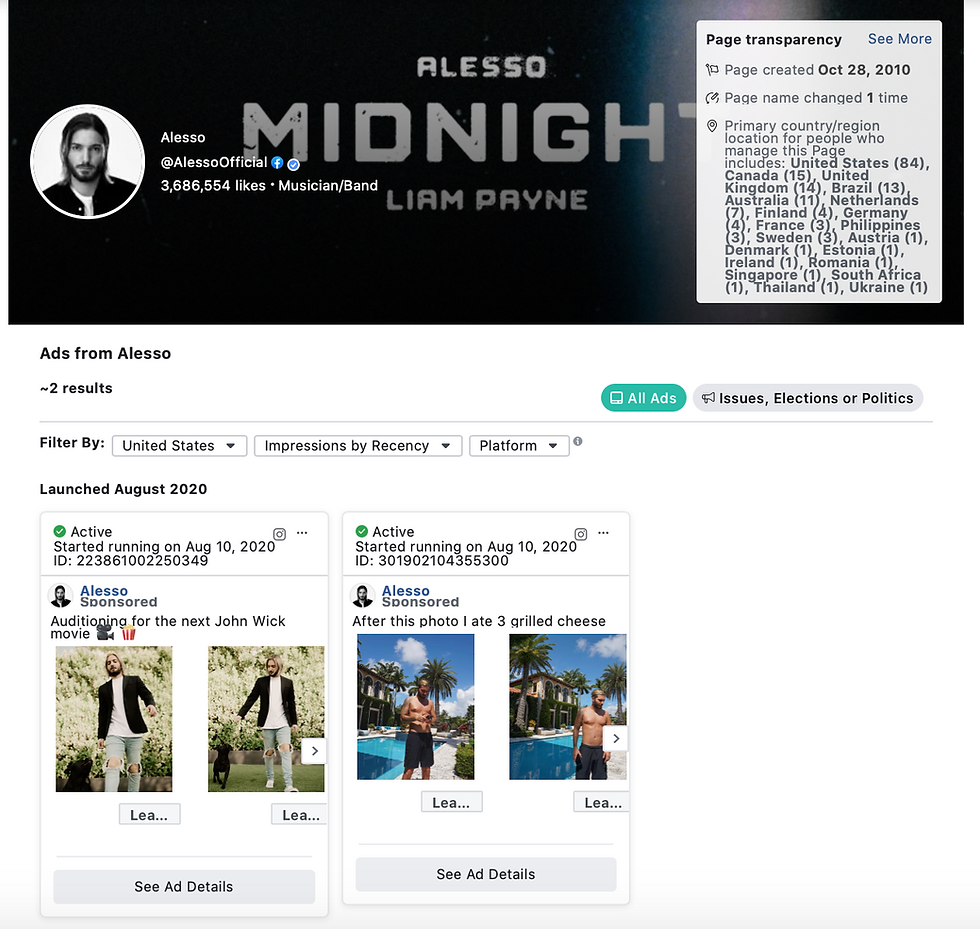The height and width of the screenshot is (929, 980).
Task: Click Alesso name link on first ad
Action: [104, 590]
